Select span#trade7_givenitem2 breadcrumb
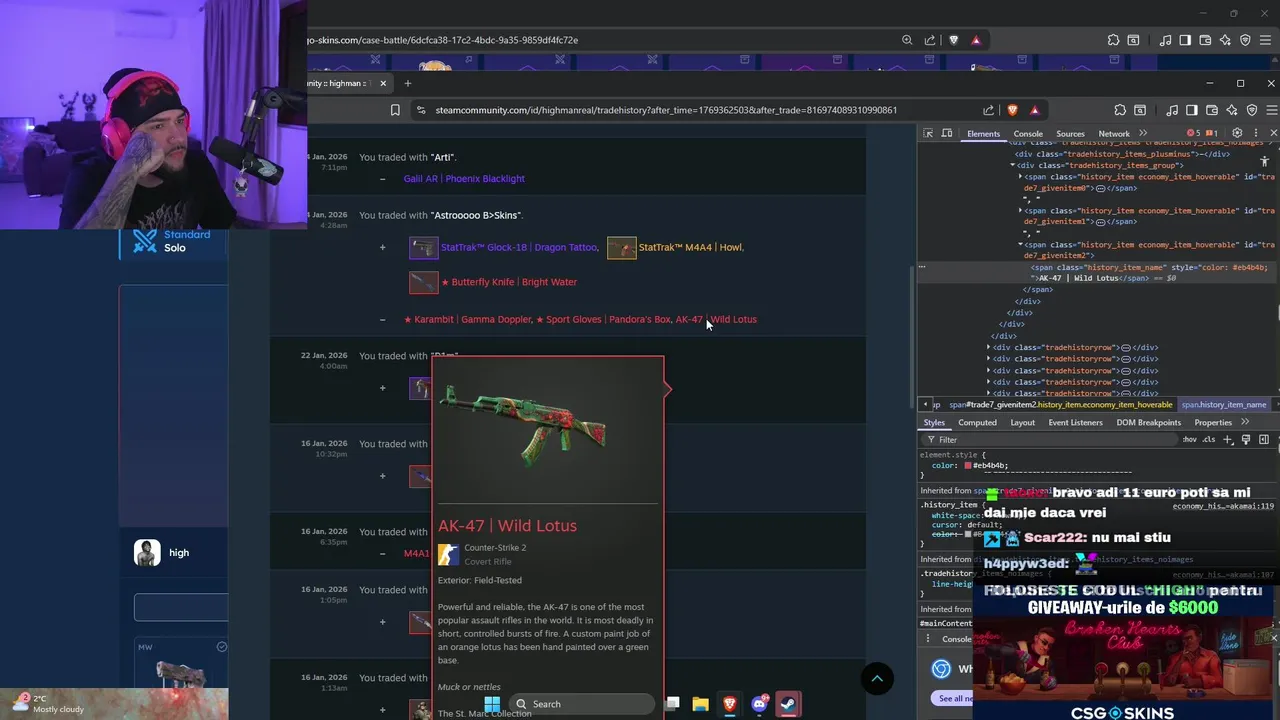The image size is (1280, 720). [1060, 405]
